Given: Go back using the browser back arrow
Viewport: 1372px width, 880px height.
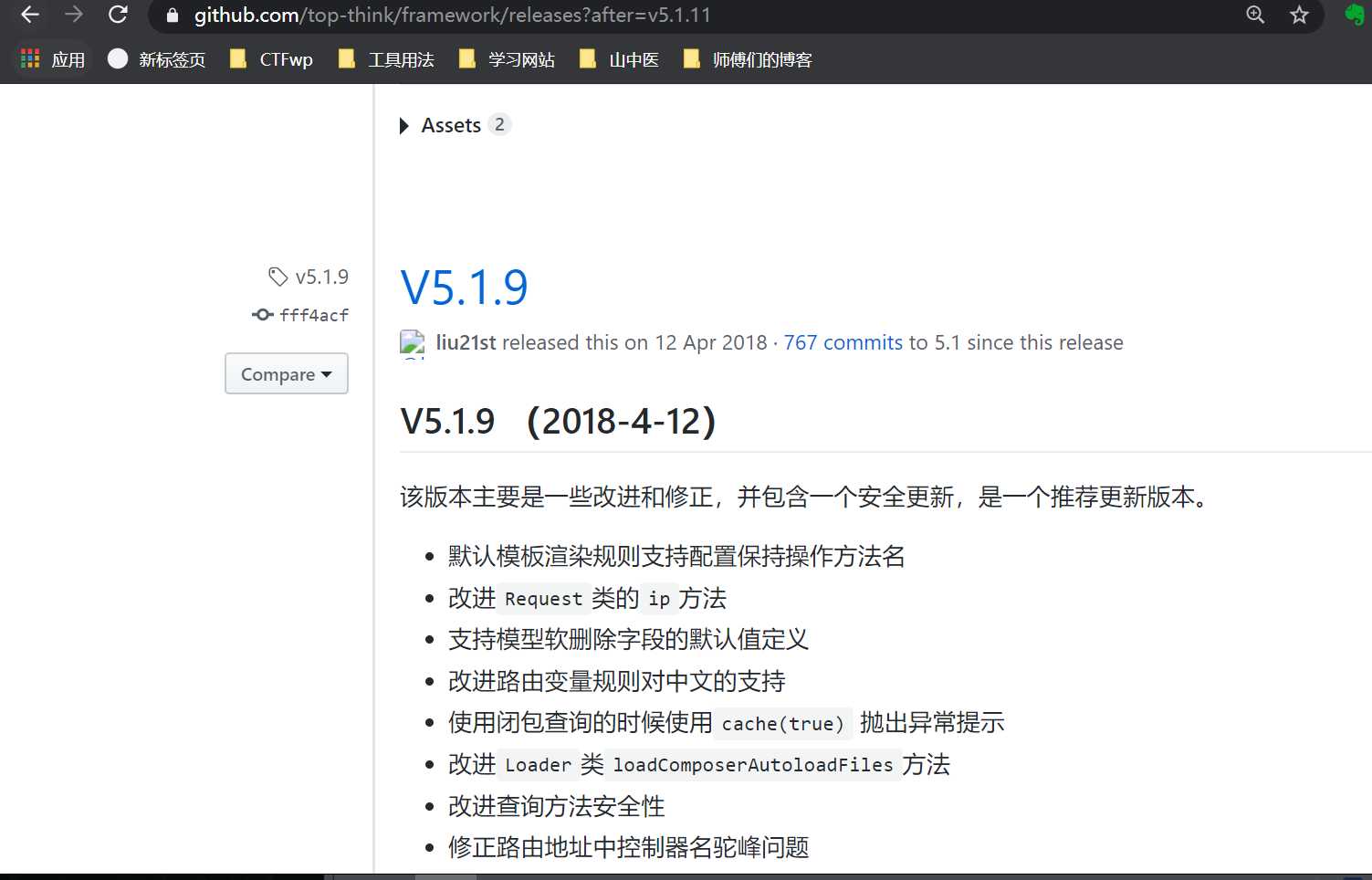Looking at the screenshot, I should [x=30, y=15].
